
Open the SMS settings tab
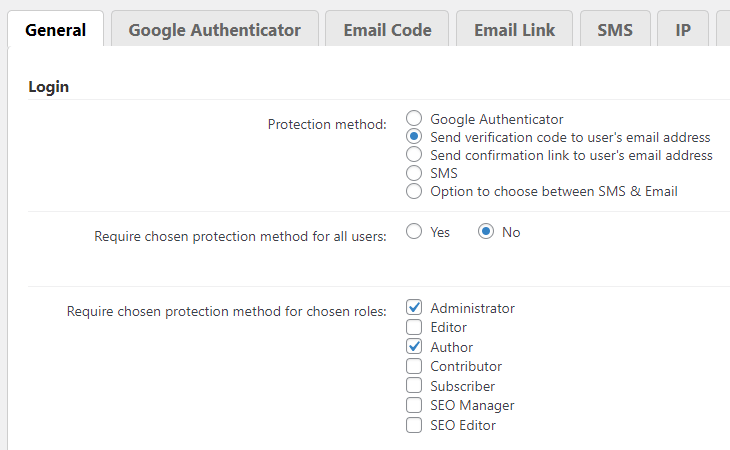click(615, 30)
